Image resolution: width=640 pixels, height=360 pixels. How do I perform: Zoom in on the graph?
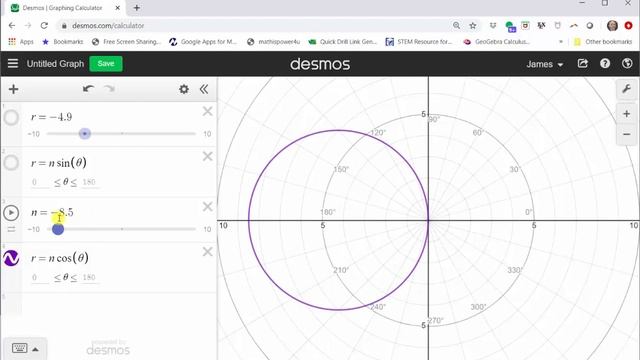pos(626,114)
